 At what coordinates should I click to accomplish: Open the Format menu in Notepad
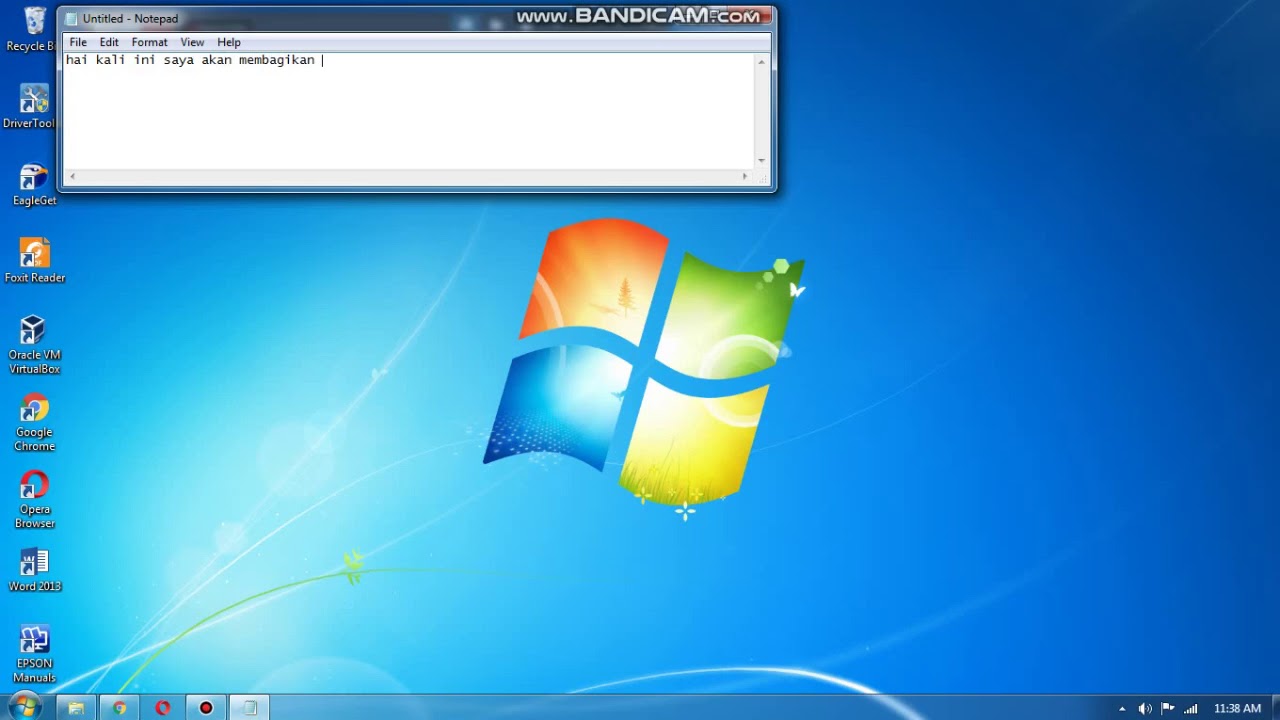coord(149,42)
